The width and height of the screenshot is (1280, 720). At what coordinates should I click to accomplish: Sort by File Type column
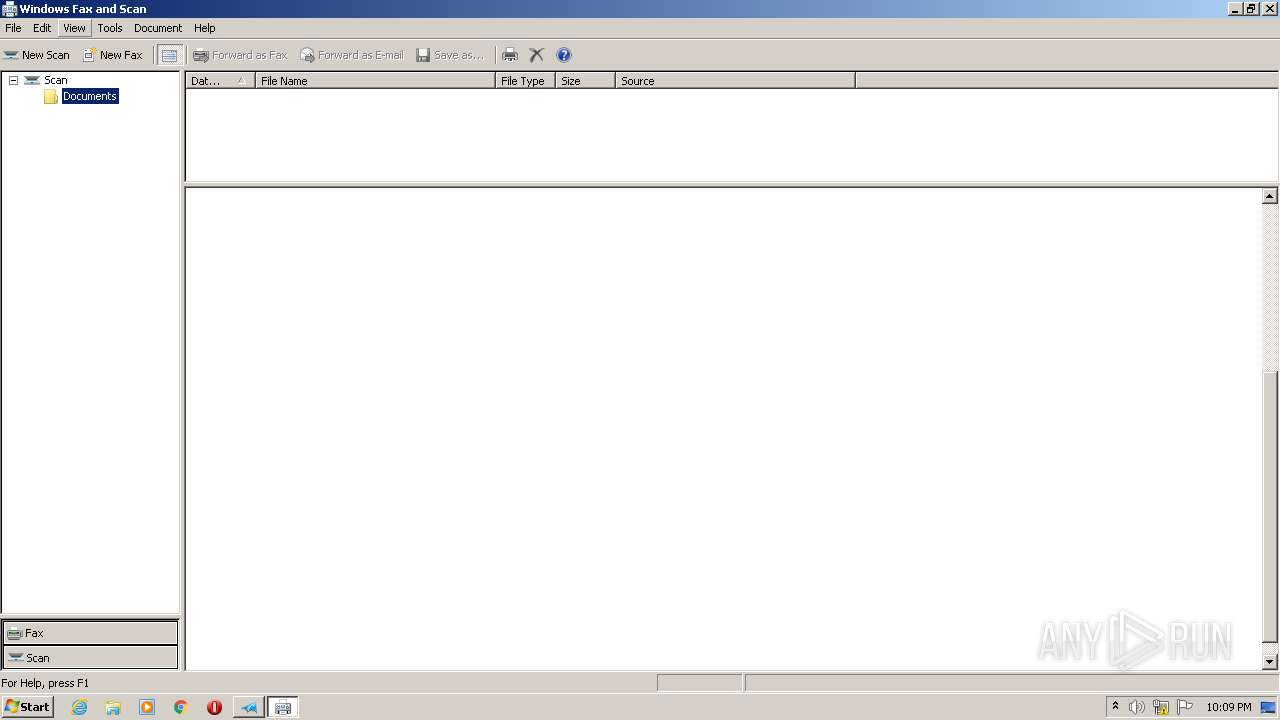click(x=525, y=81)
